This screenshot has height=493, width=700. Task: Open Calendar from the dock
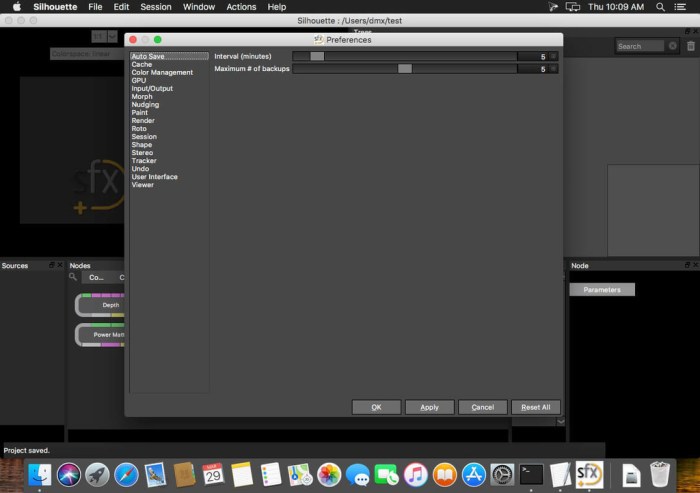213,474
